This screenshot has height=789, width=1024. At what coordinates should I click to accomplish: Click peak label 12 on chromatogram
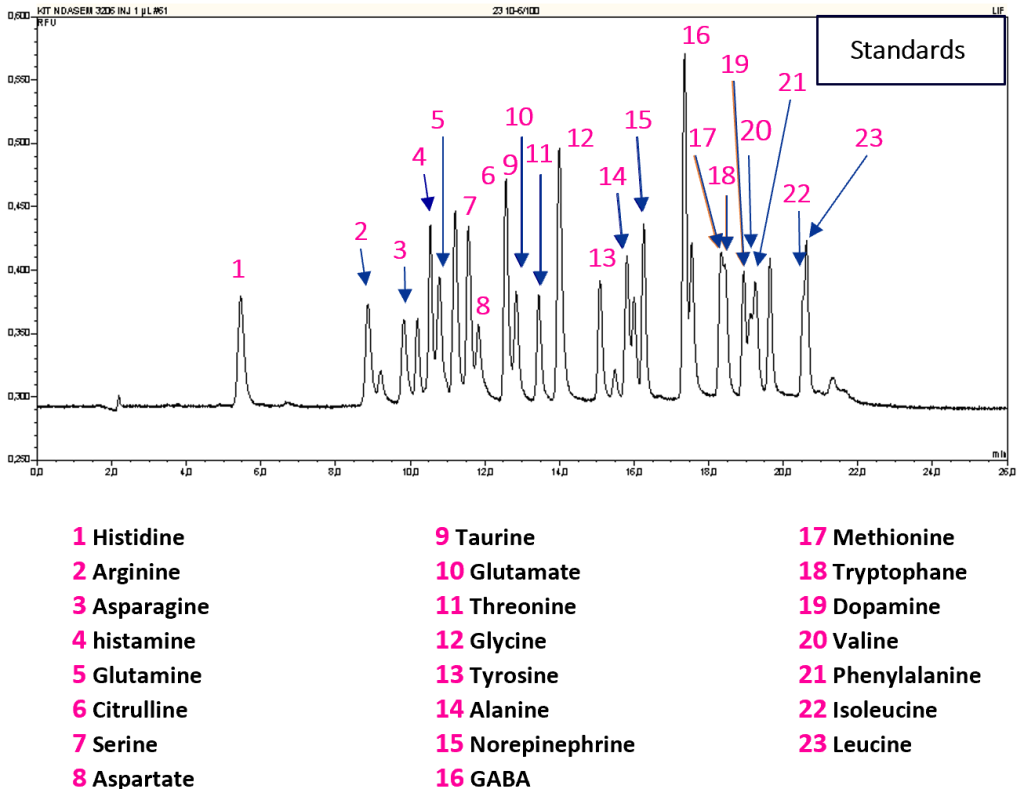point(580,138)
